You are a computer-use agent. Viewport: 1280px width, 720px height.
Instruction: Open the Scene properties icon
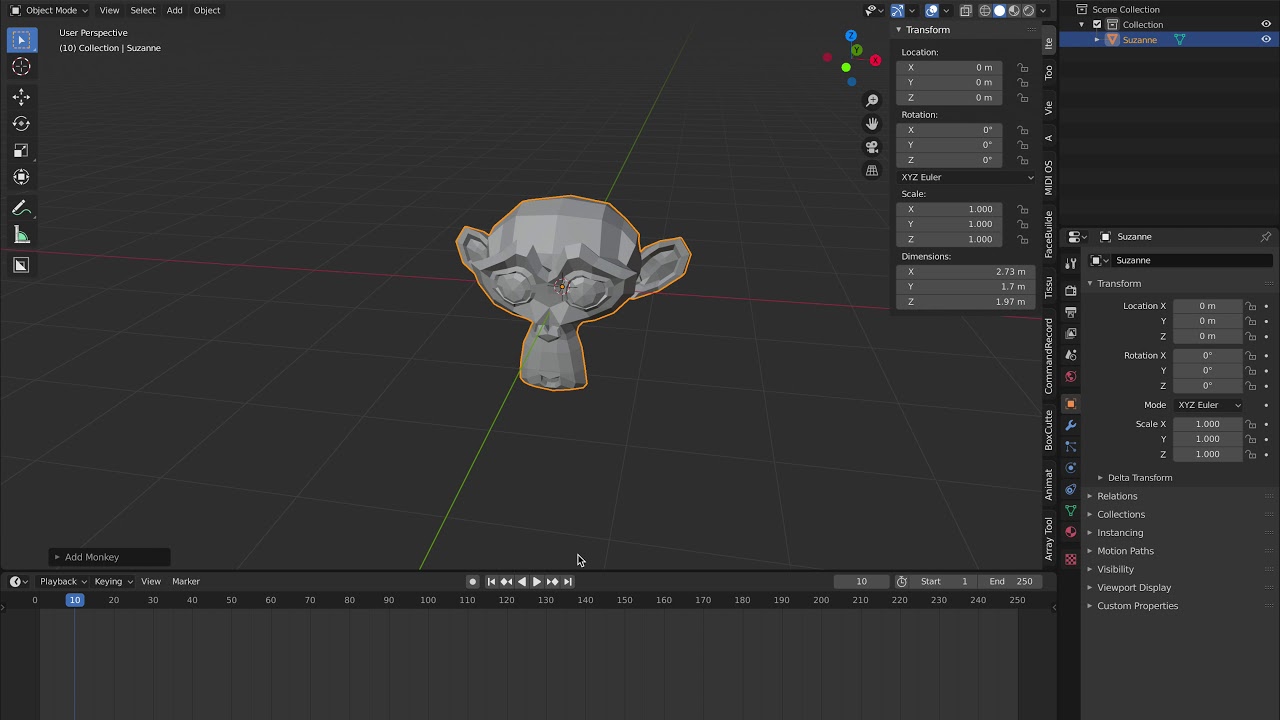tap(1070, 355)
